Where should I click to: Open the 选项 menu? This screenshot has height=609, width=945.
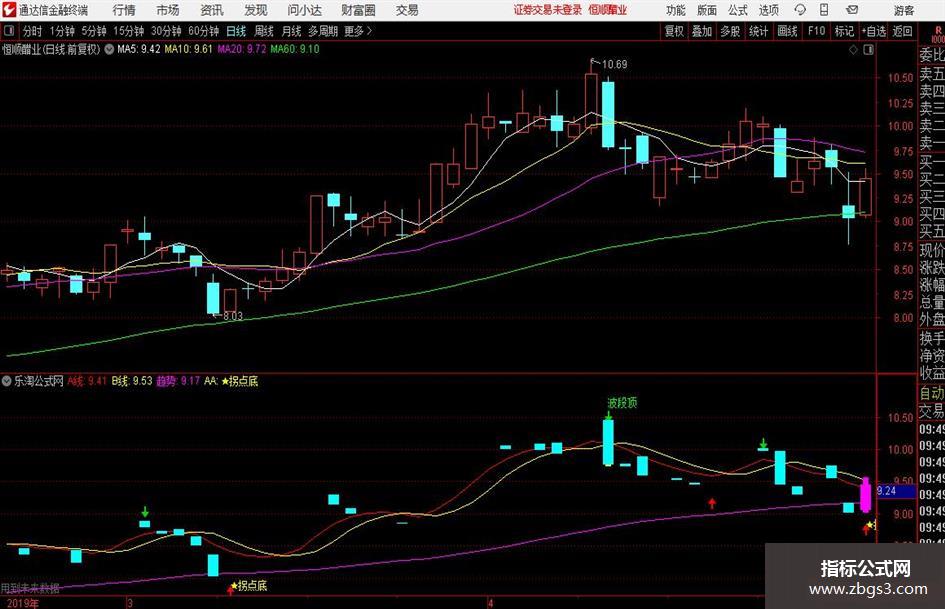[768, 10]
